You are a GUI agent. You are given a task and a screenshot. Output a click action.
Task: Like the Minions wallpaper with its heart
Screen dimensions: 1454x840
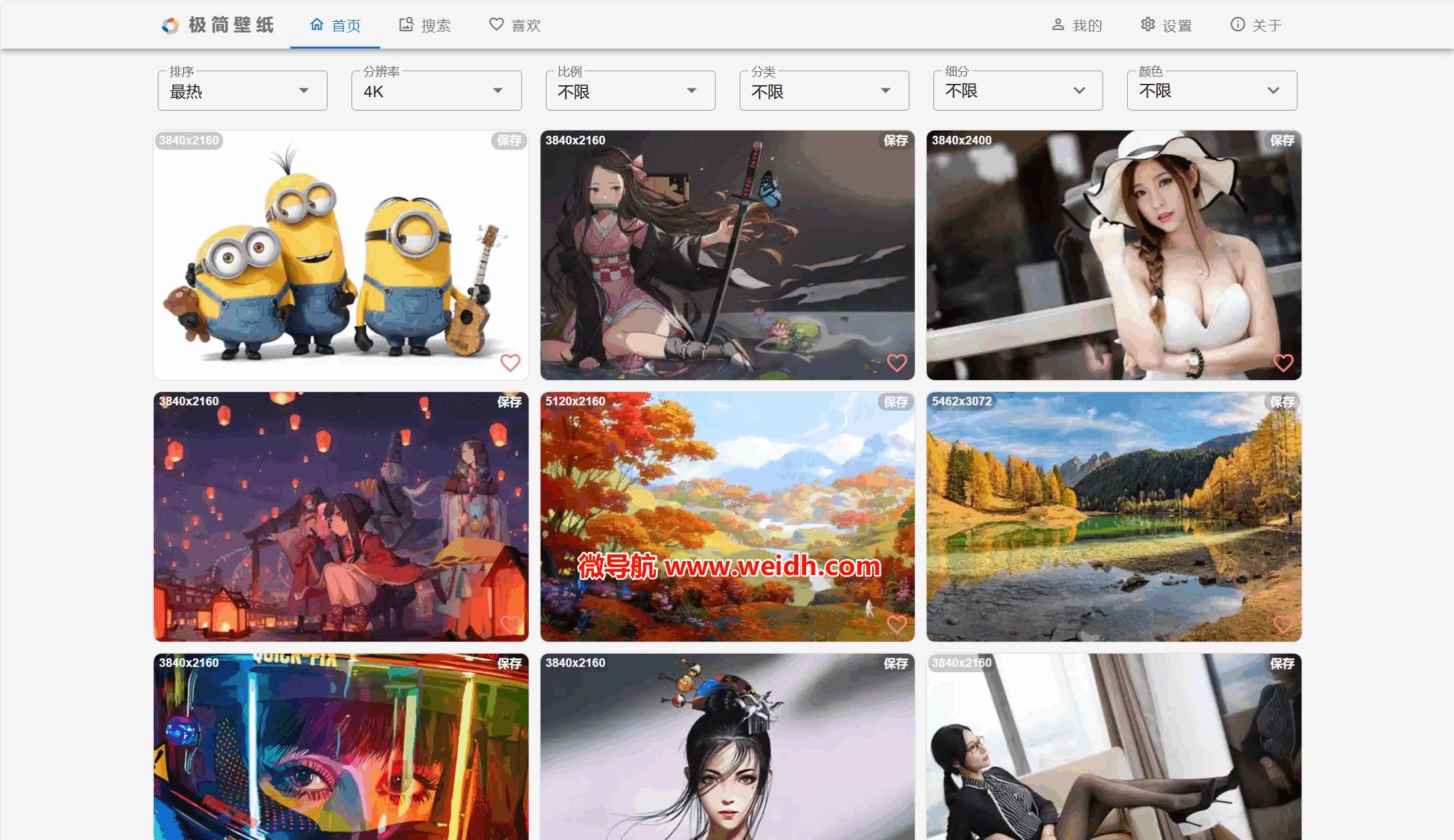[x=511, y=363]
